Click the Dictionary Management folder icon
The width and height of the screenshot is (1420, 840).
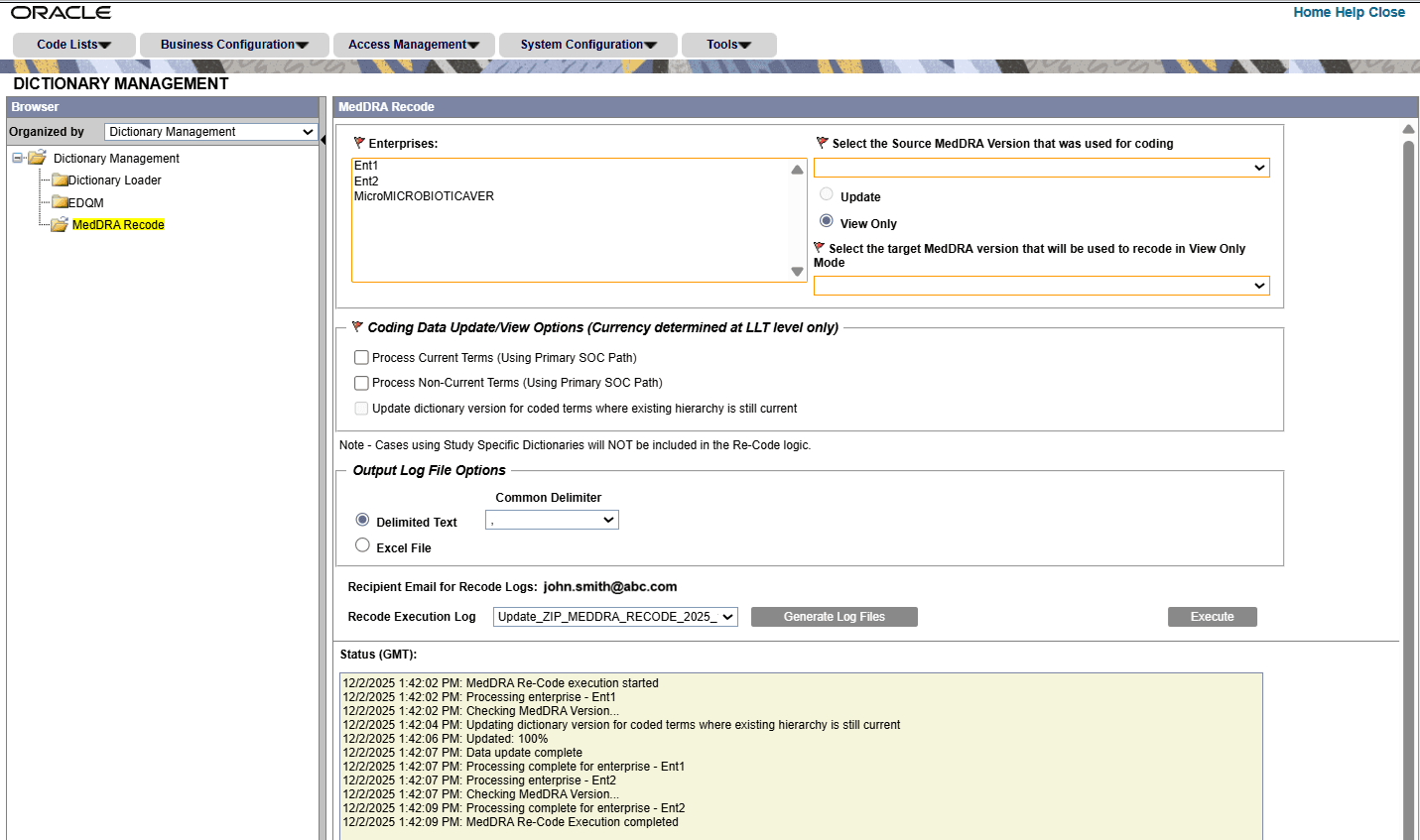click(37, 158)
